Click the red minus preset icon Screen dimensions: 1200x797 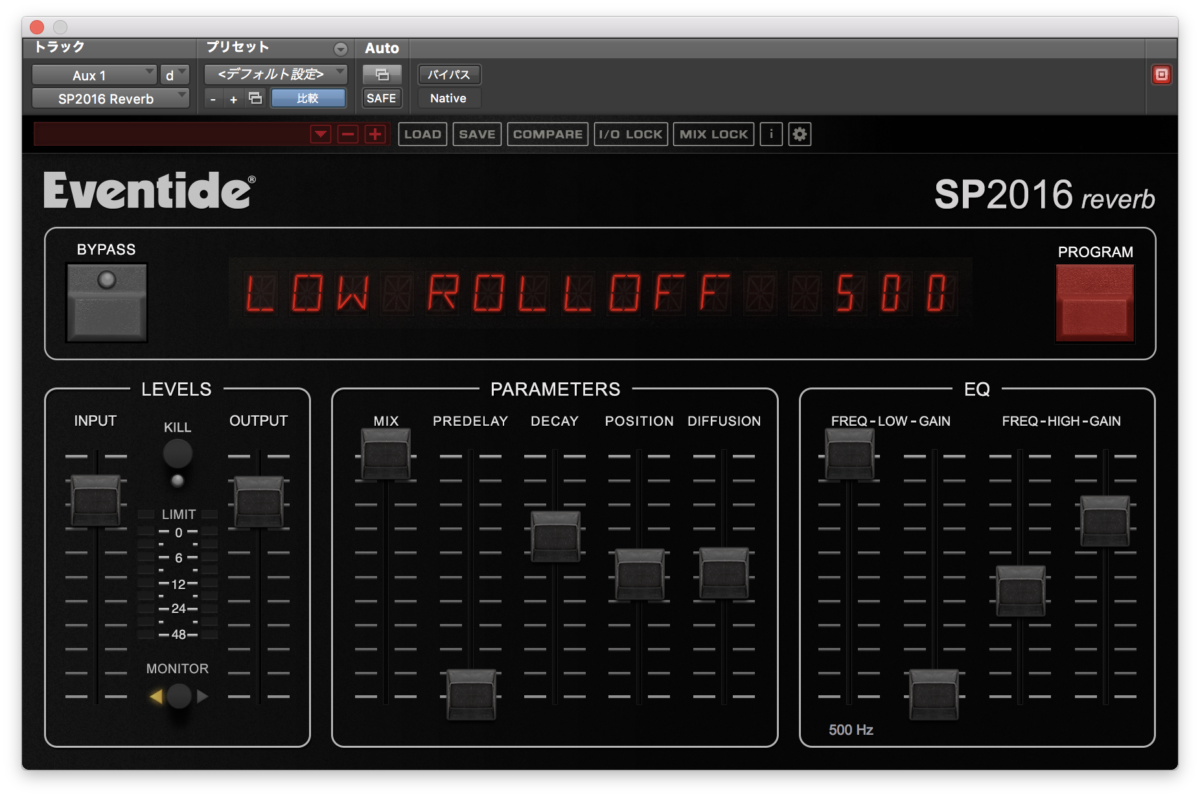(347, 133)
